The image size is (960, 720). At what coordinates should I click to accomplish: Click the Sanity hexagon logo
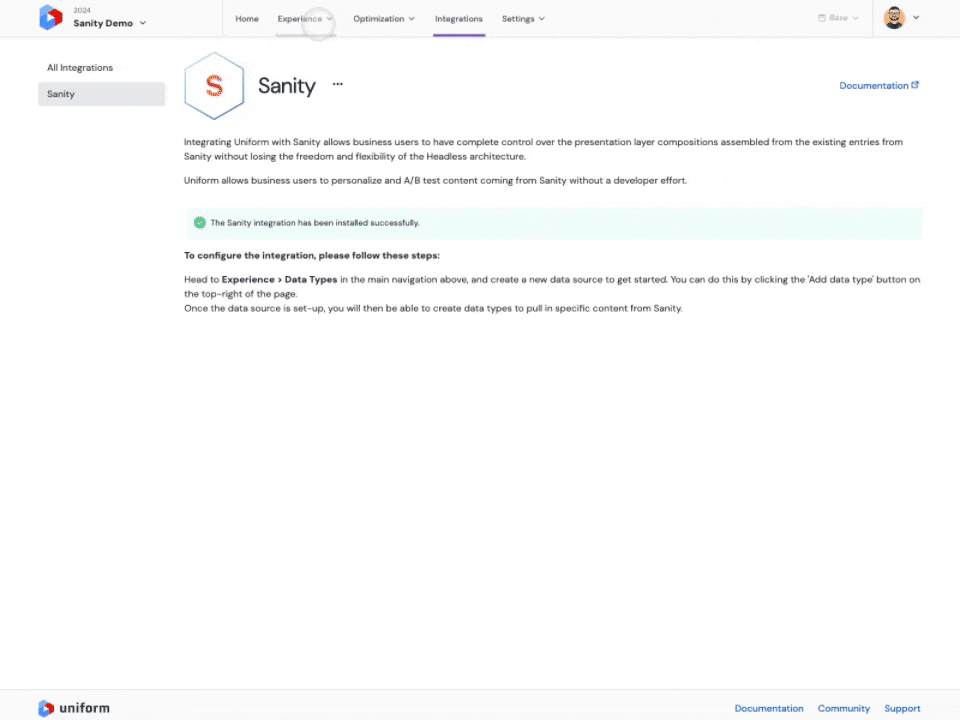[x=214, y=86]
